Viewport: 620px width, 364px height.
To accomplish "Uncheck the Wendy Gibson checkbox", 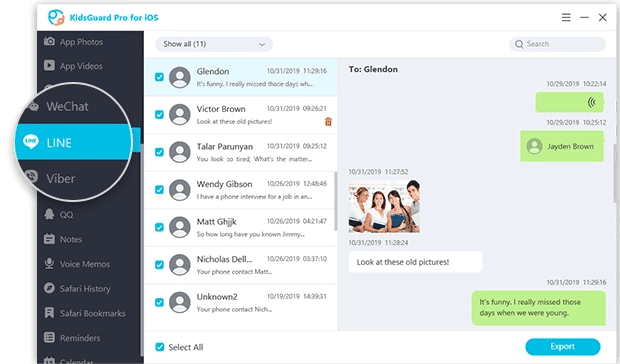I will coord(159,190).
